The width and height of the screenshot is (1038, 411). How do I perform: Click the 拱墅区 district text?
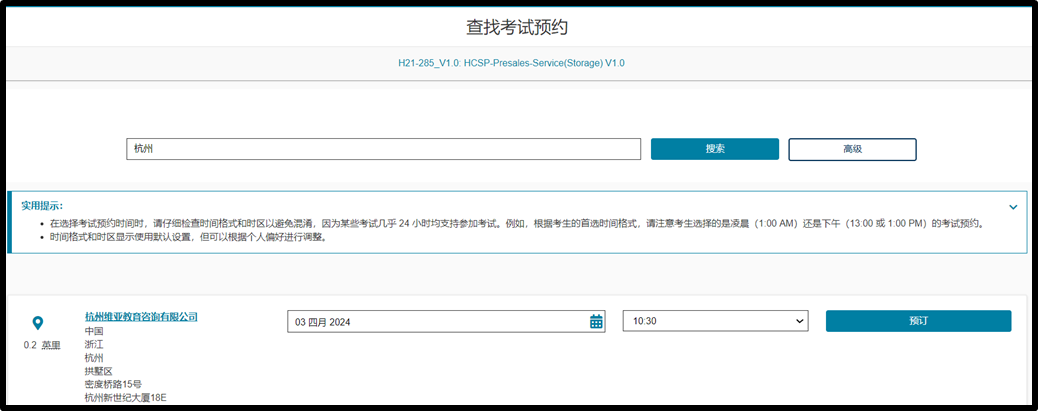(99, 371)
